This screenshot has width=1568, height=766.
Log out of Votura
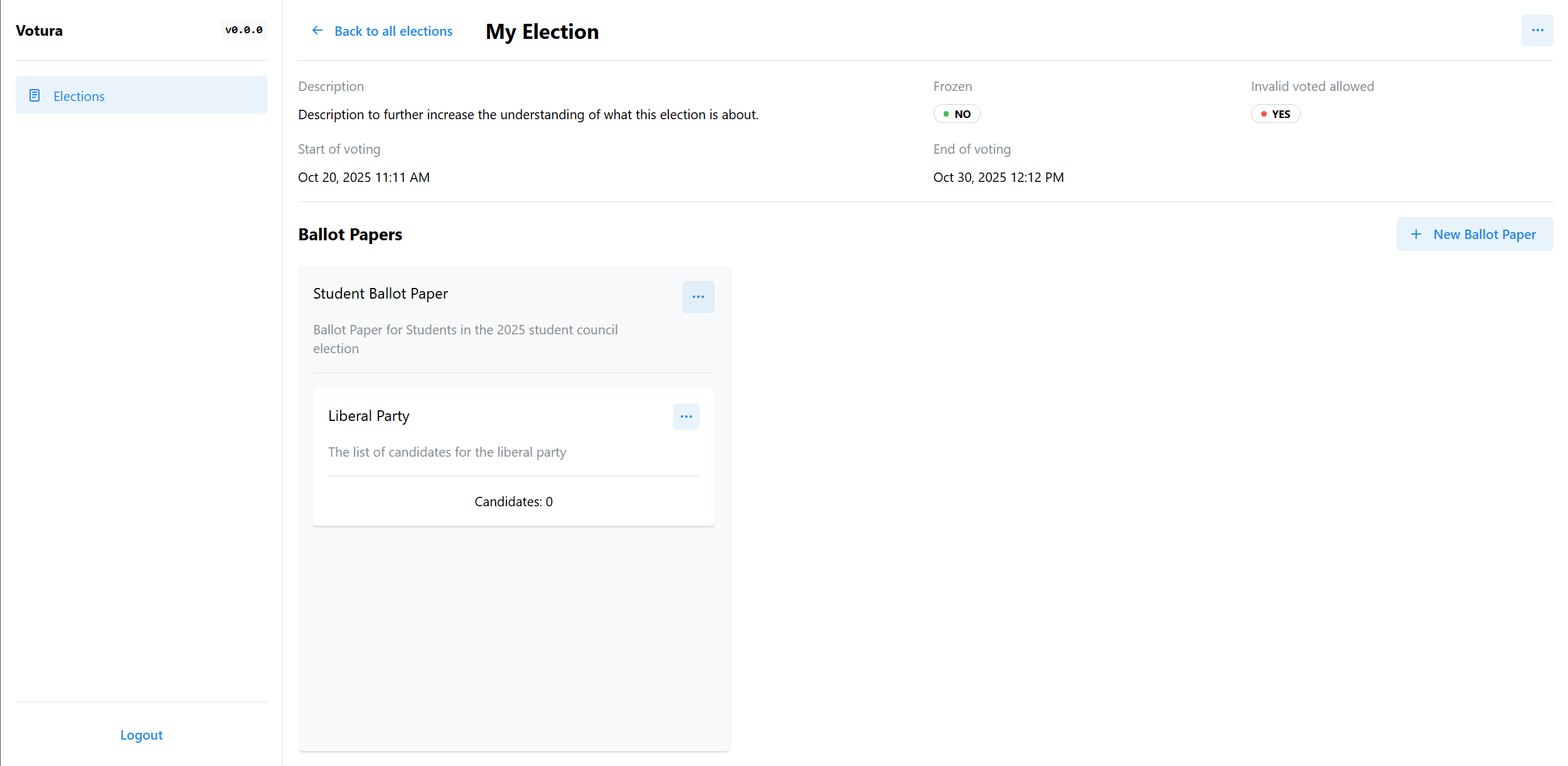point(141,735)
